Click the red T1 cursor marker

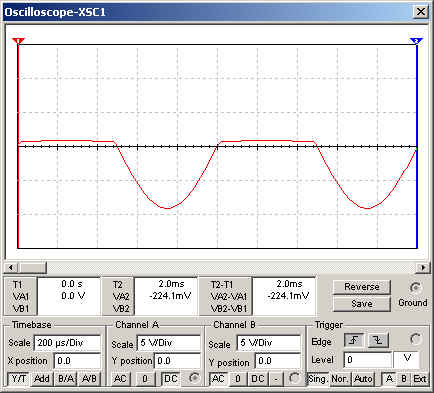(x=18, y=41)
